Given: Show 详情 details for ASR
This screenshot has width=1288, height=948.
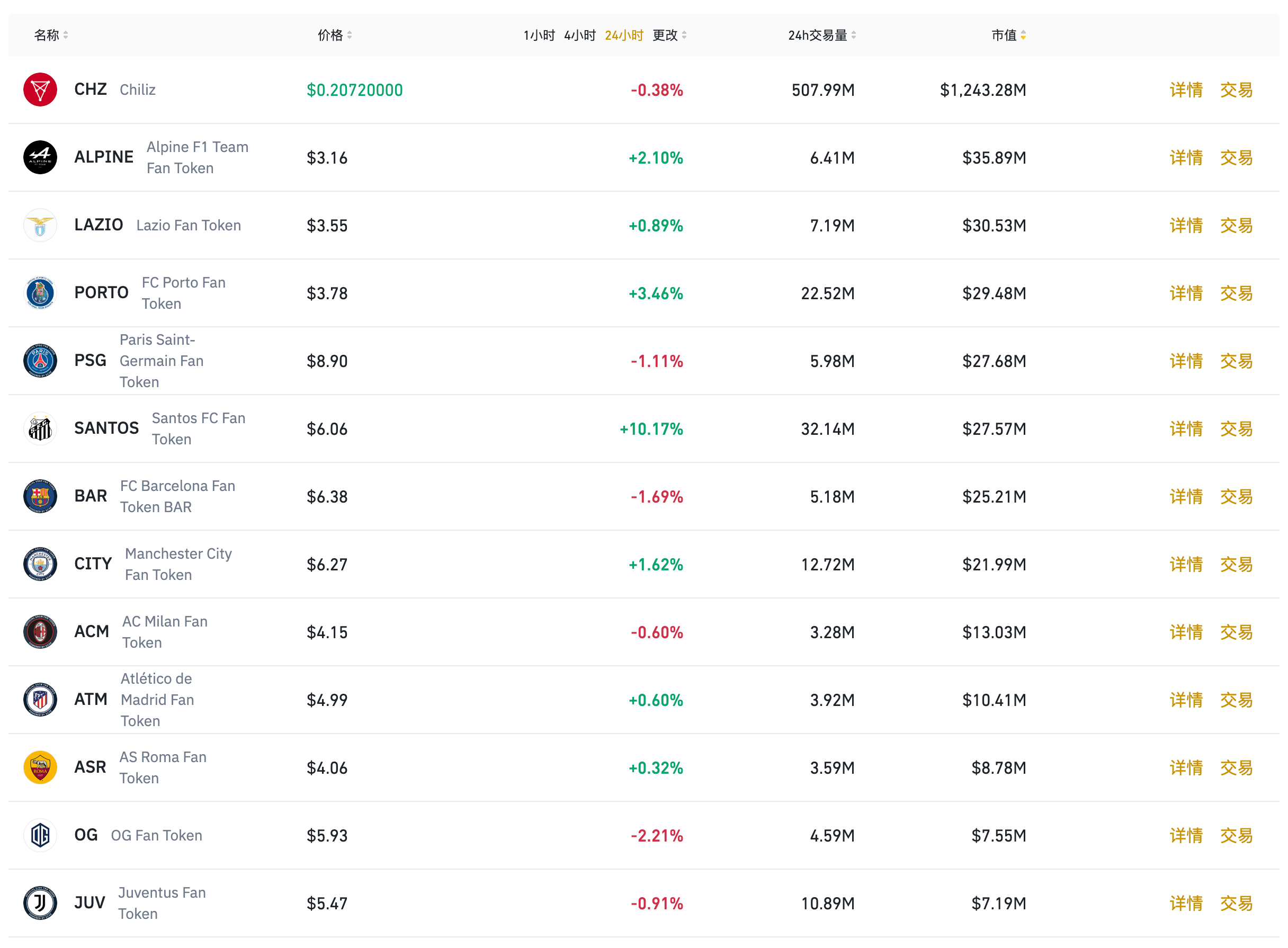Looking at the screenshot, I should pos(1186,767).
